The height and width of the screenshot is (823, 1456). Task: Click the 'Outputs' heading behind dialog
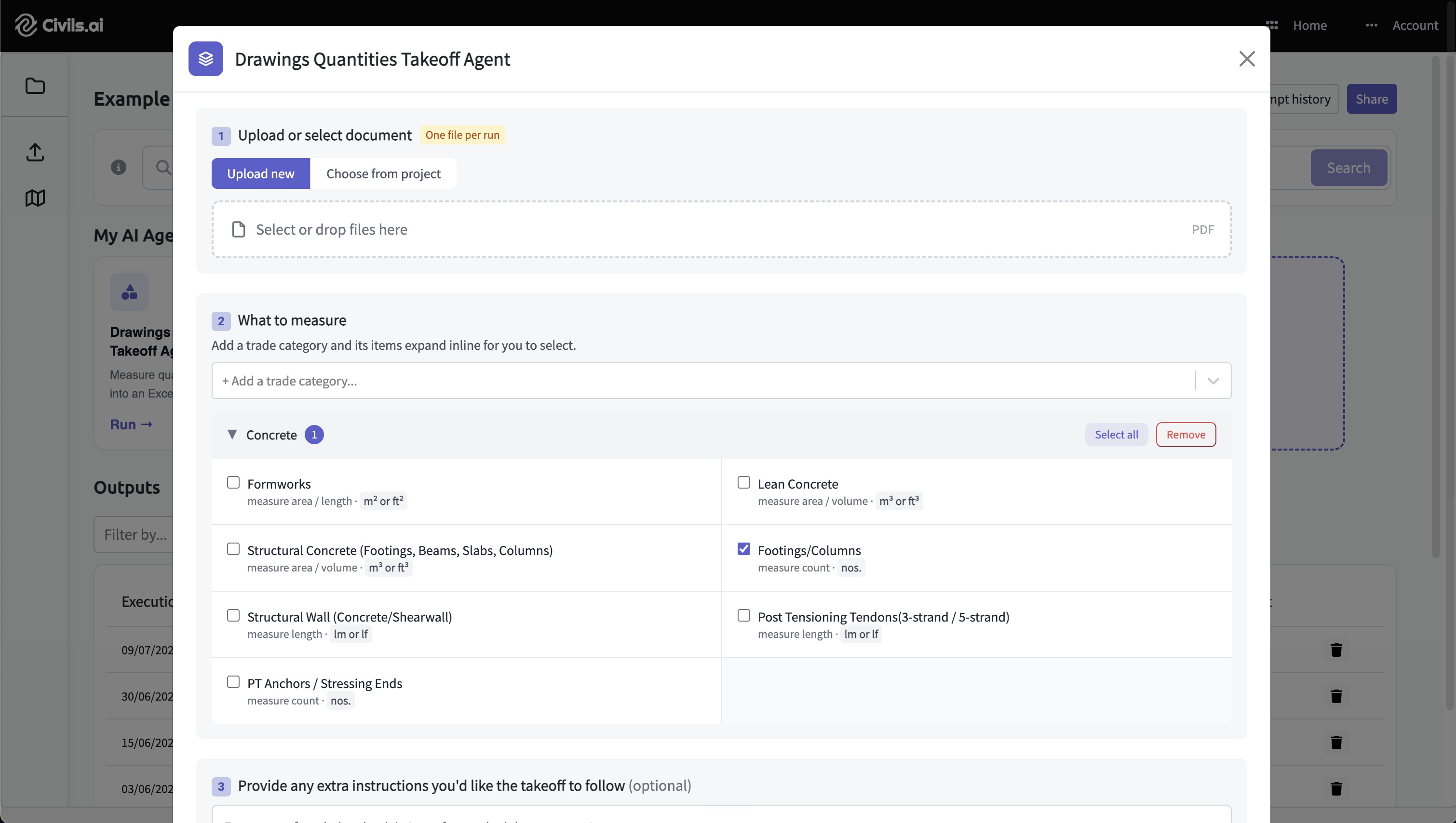coord(127,487)
